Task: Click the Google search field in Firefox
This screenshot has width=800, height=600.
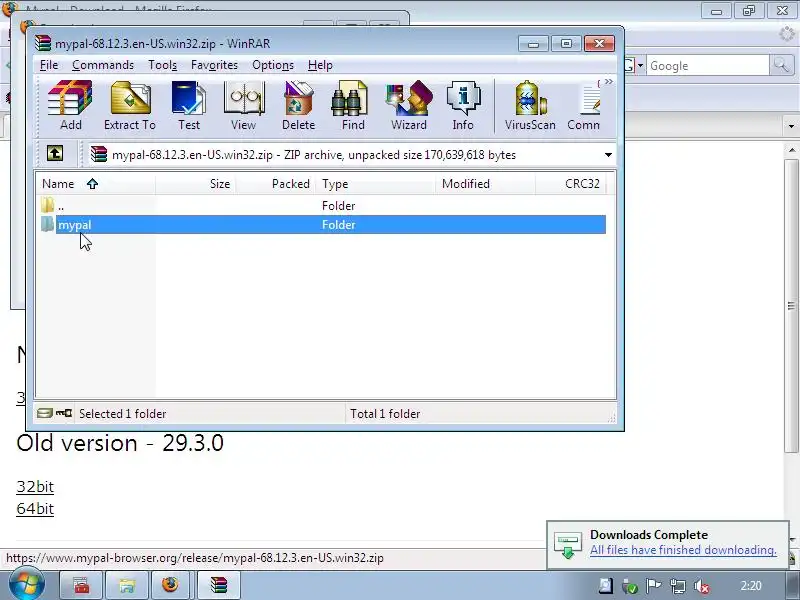Action: coord(708,66)
